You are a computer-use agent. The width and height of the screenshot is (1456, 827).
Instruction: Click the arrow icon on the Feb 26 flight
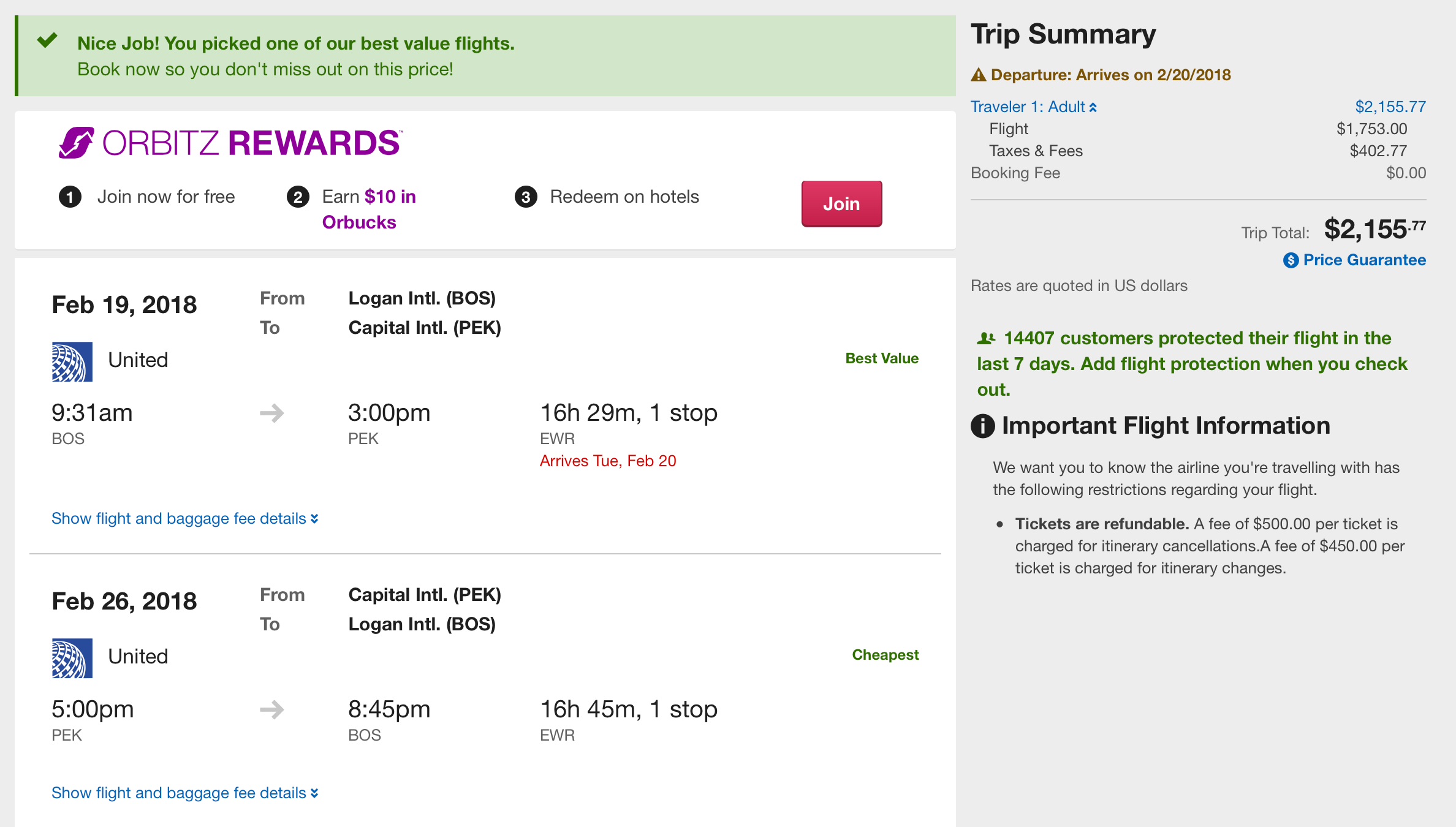click(x=272, y=710)
